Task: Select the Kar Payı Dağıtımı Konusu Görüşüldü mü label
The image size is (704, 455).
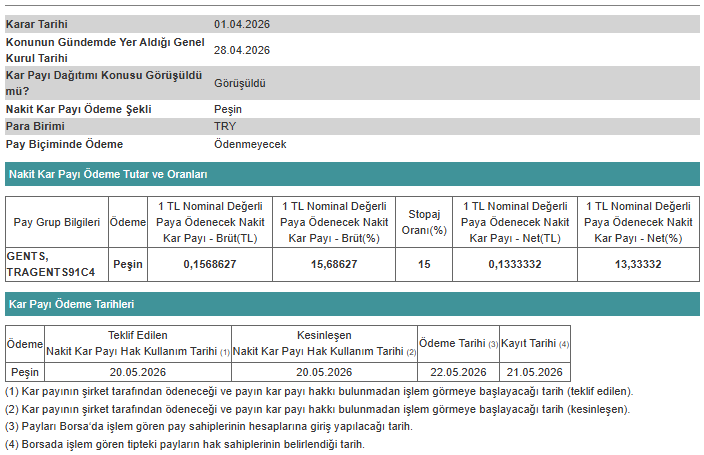Action: point(104,83)
